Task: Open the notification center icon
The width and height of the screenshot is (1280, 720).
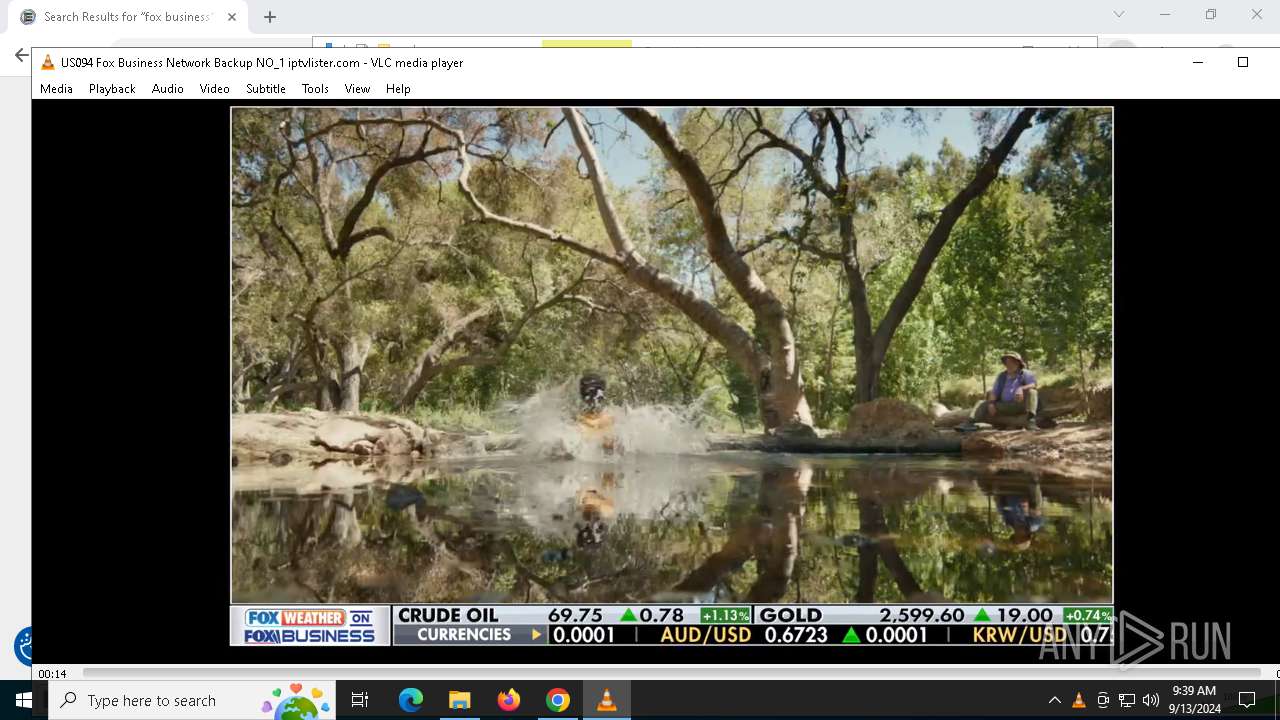Action: click(x=1247, y=700)
